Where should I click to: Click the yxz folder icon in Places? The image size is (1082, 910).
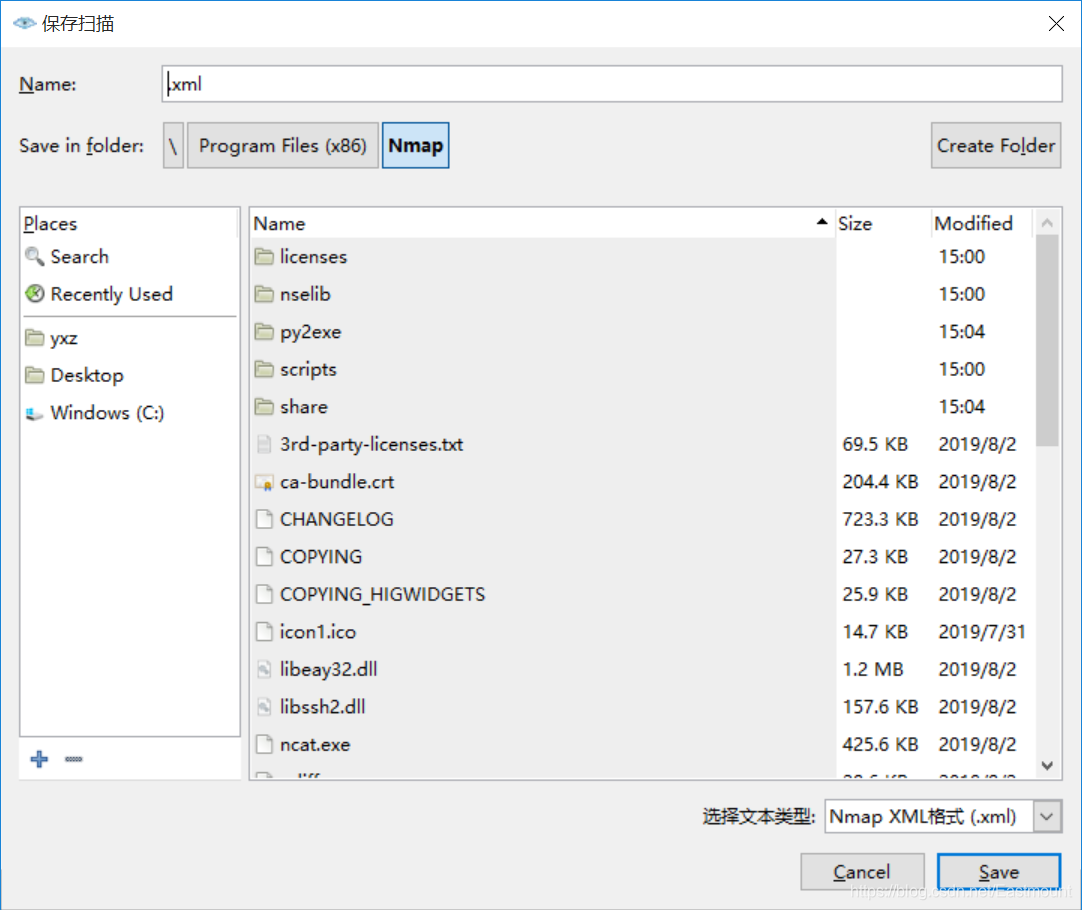point(35,337)
